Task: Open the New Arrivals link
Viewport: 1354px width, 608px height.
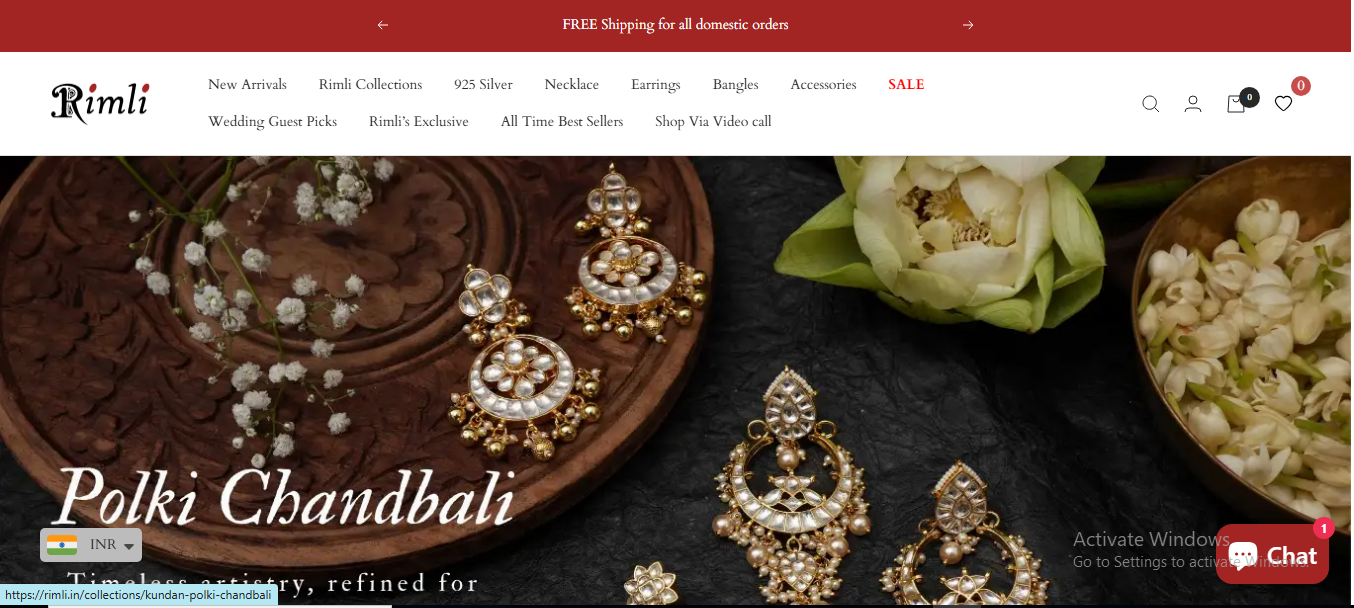Action: point(247,85)
